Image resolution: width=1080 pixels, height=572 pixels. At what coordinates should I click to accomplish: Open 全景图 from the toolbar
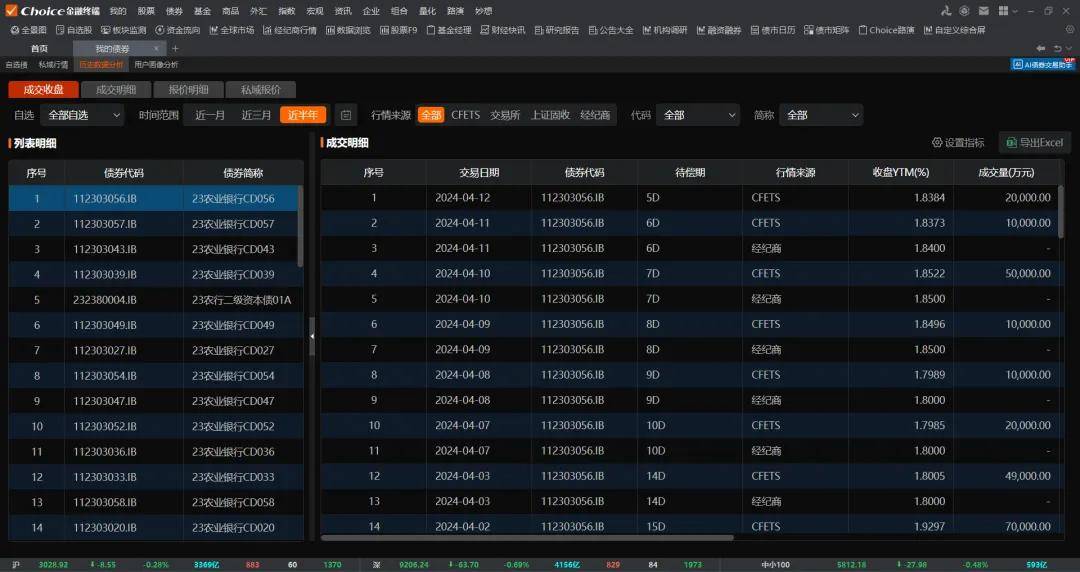pos(29,30)
